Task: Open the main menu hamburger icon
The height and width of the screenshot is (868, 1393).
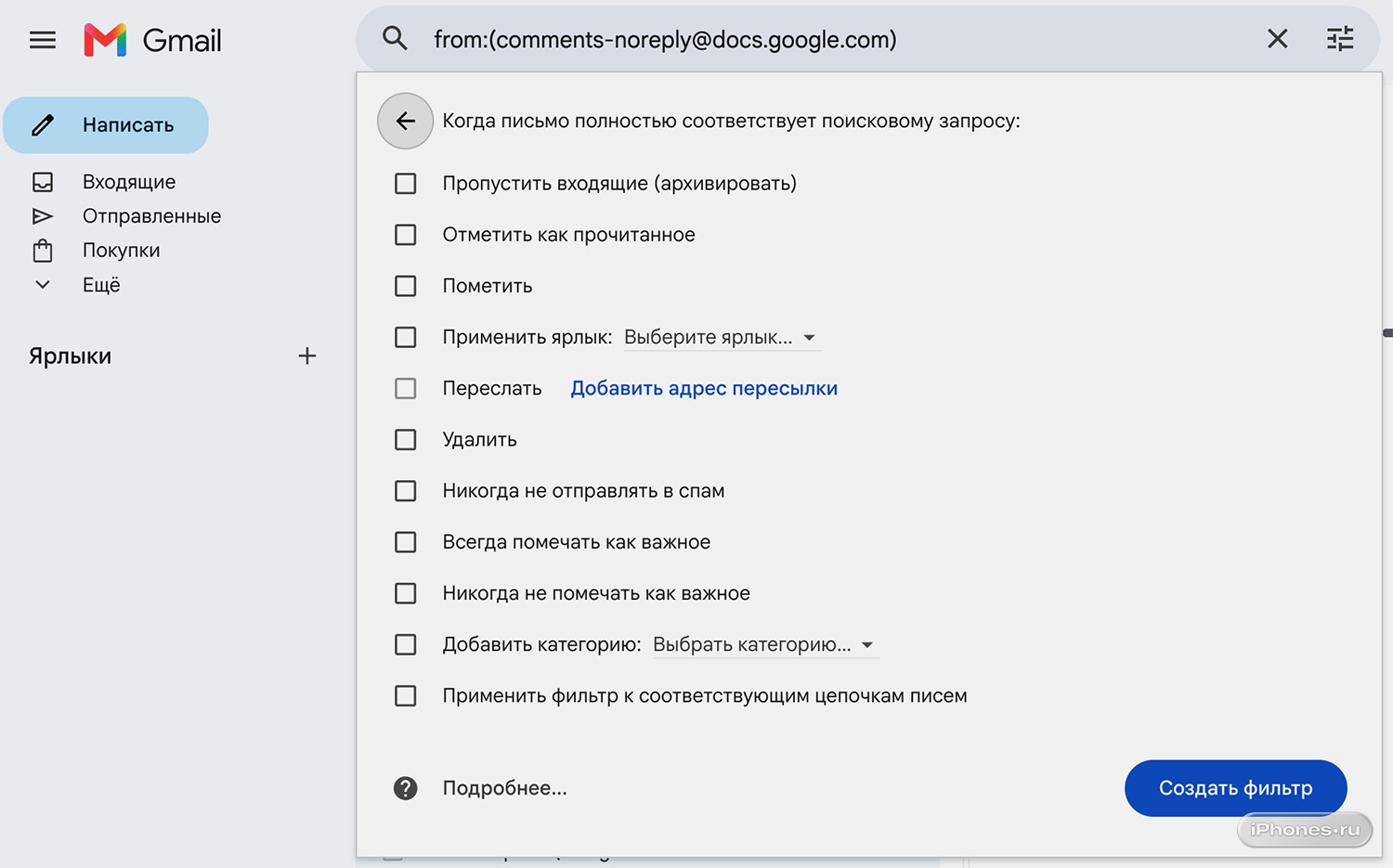Action: [x=43, y=40]
